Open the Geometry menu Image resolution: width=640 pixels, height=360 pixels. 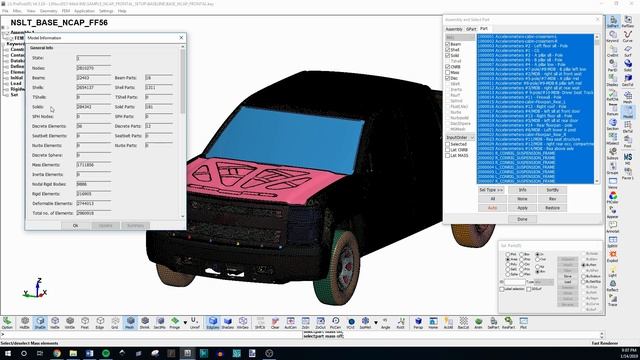[x=49, y=11]
